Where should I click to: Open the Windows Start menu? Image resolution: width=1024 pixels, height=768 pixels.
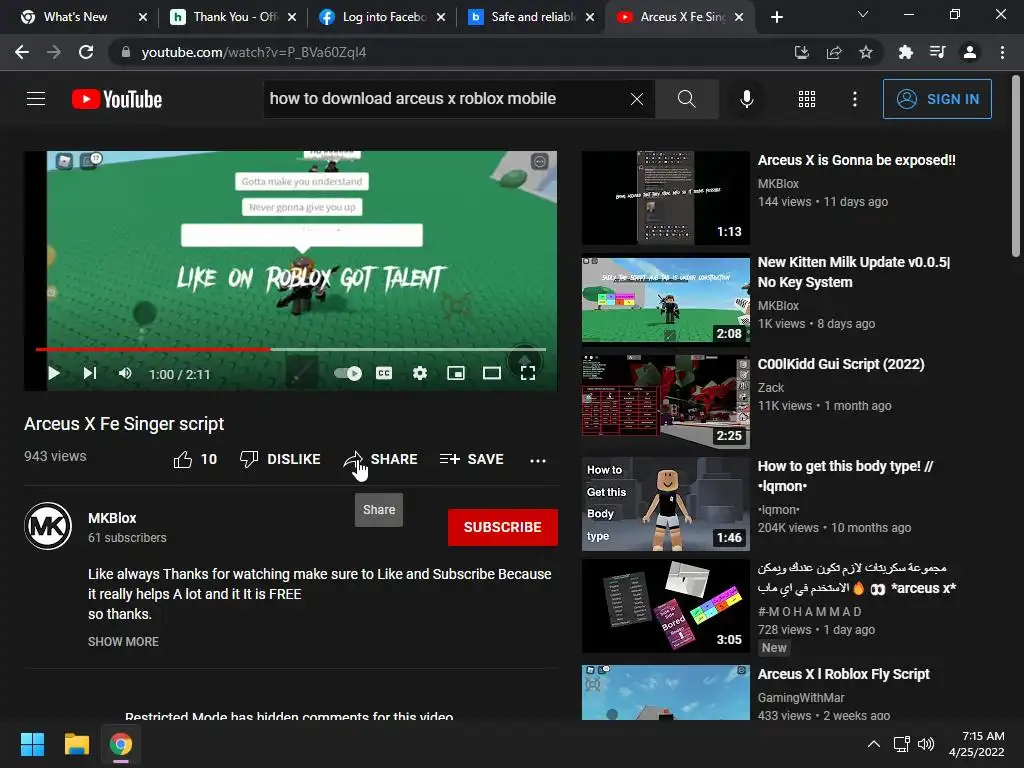(x=32, y=744)
